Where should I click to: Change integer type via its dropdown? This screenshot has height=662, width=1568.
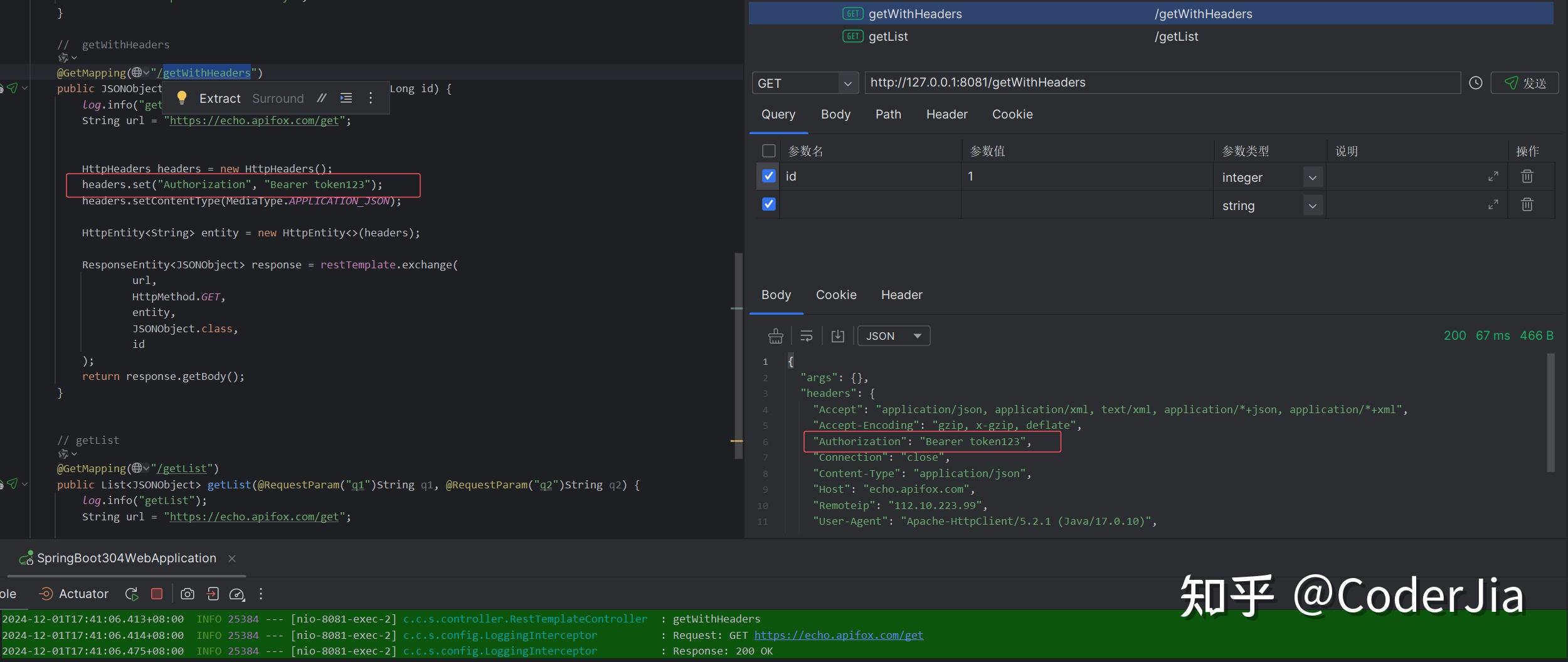[x=1311, y=177]
